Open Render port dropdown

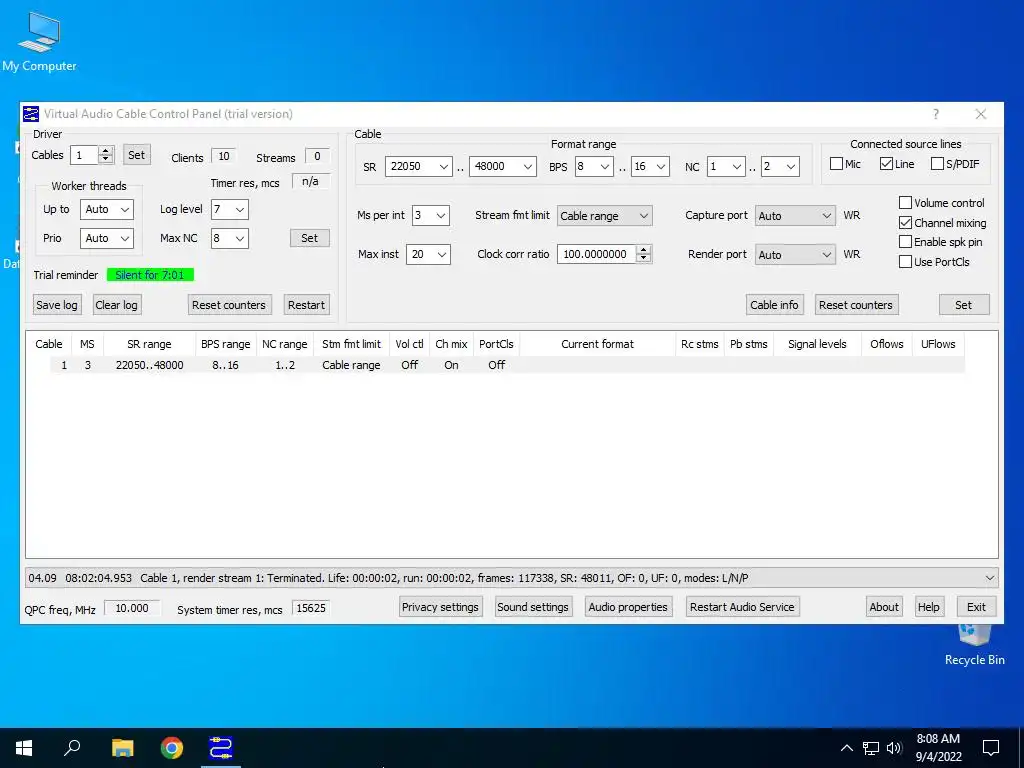click(x=795, y=255)
